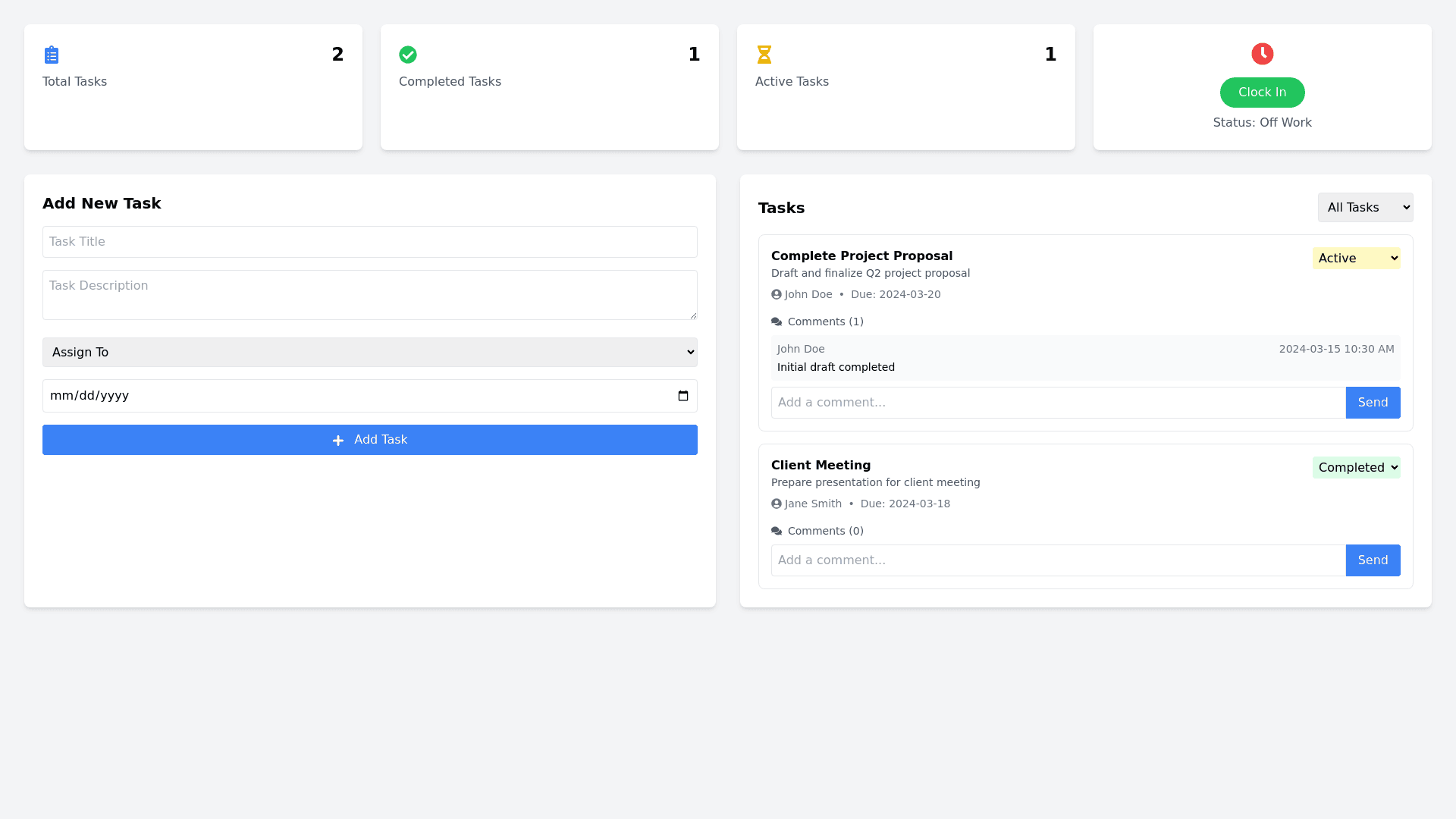Click into the Task Description textarea

click(370, 295)
